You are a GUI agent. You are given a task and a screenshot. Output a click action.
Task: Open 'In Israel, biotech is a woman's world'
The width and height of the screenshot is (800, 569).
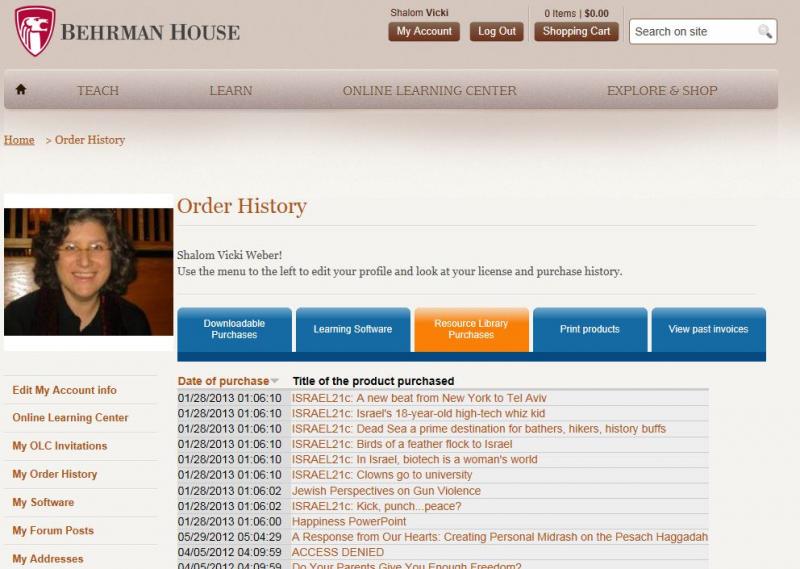(414, 459)
